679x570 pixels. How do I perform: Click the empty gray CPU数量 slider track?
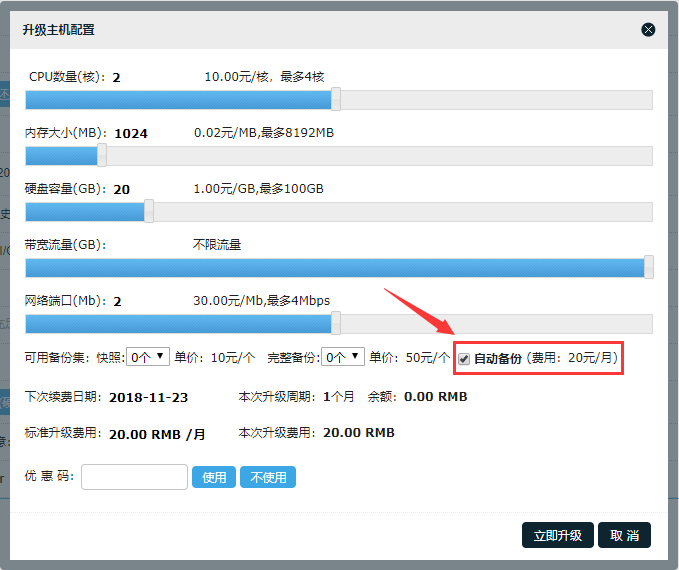[x=495, y=100]
